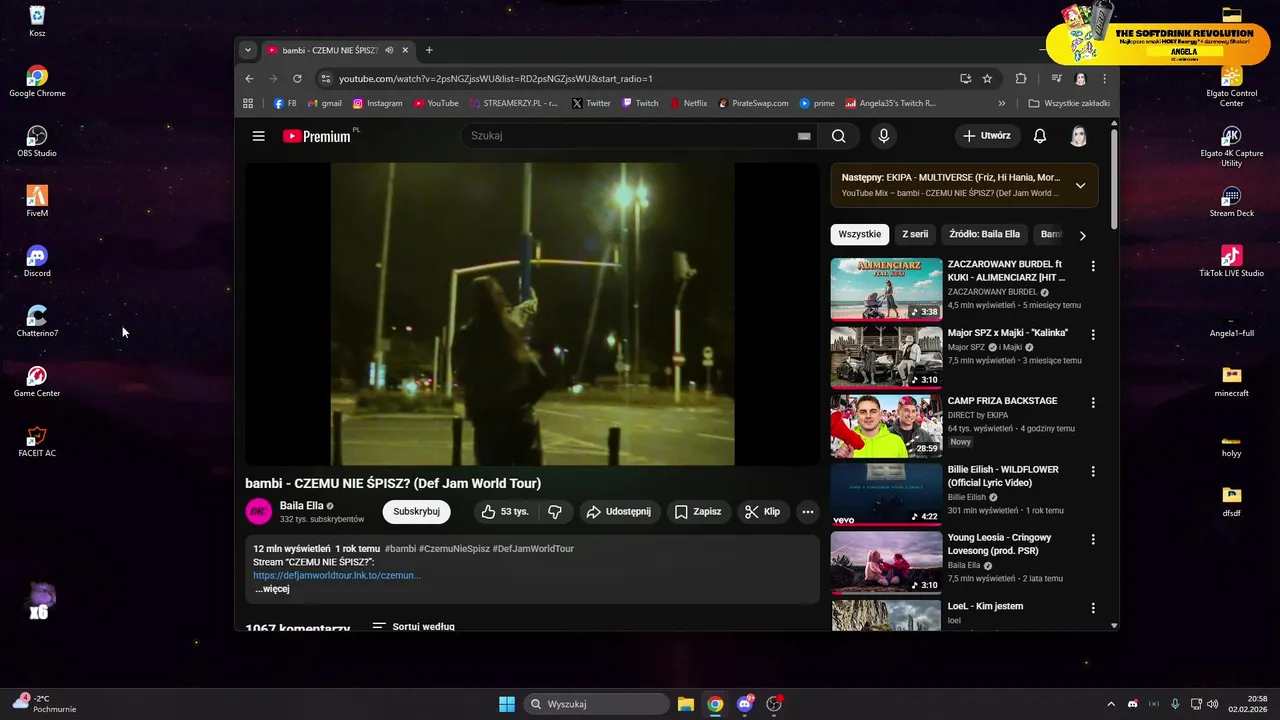Select the FiveM desktop icon

point(37,201)
